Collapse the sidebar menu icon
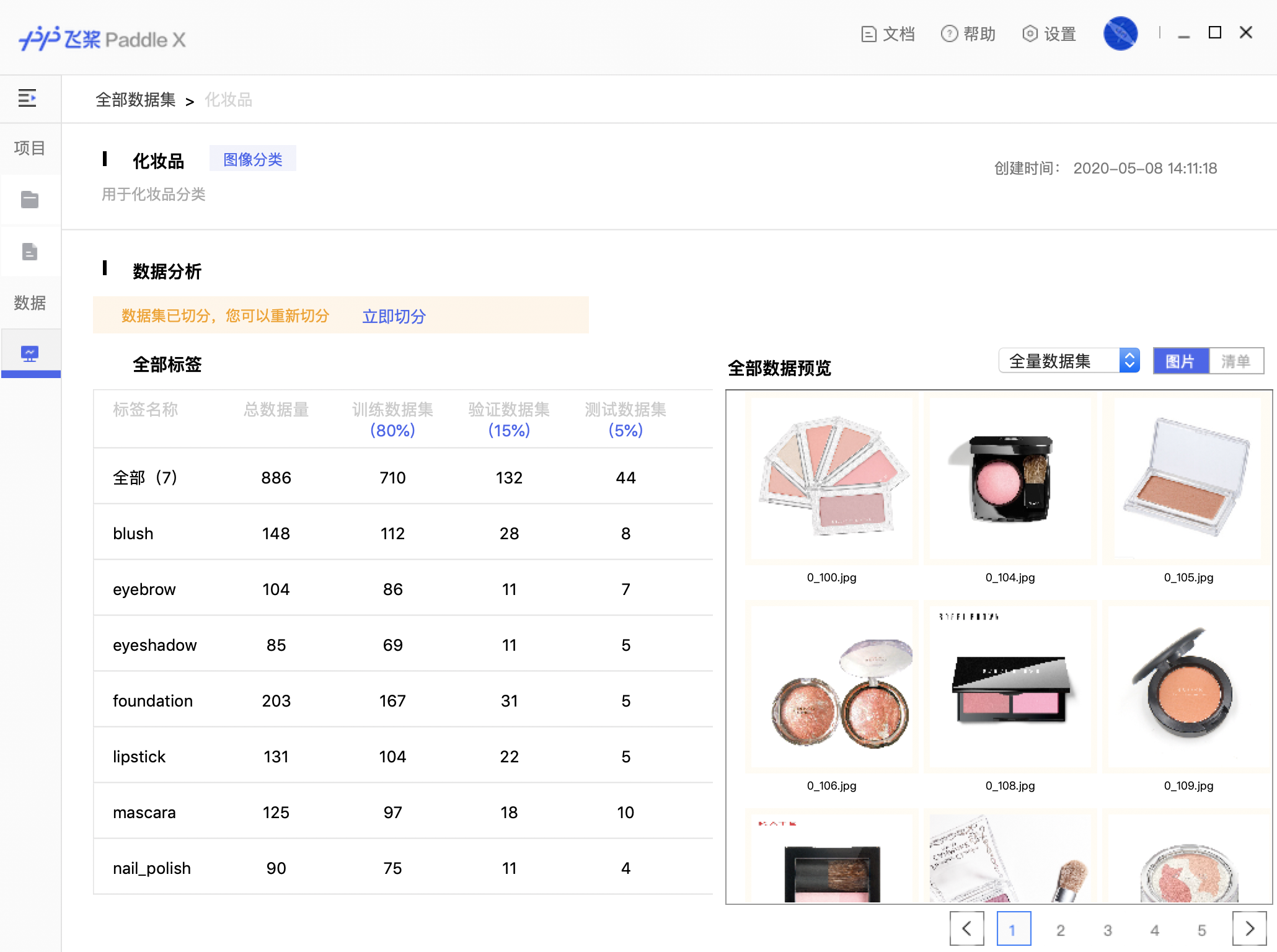The image size is (1277, 952). point(27,98)
